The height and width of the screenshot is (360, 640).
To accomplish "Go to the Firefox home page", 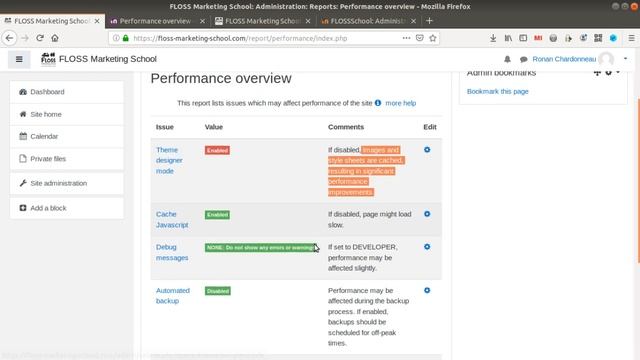I will 55,38.
